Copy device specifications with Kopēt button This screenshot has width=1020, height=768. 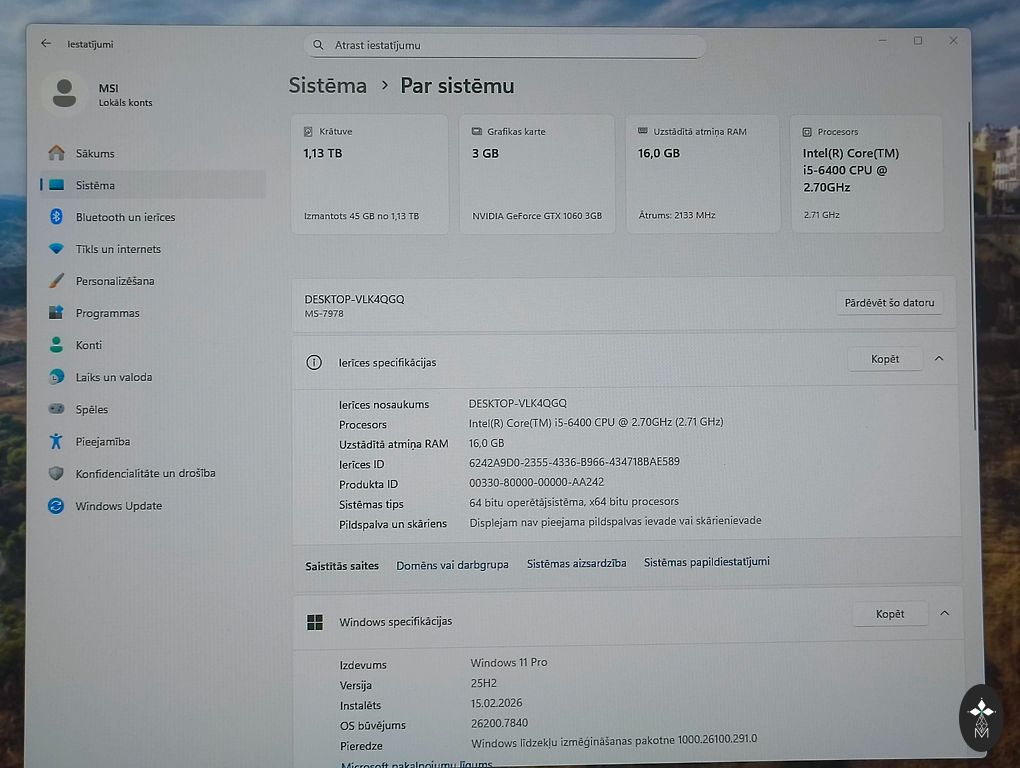[885, 359]
